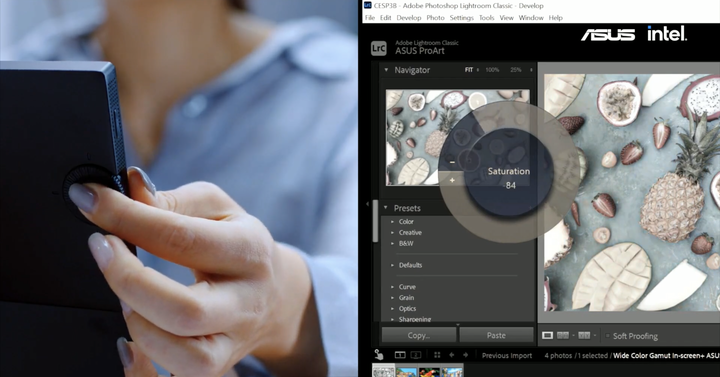Expand the Grain preset group
The width and height of the screenshot is (720, 377).
pyautogui.click(x=393, y=298)
